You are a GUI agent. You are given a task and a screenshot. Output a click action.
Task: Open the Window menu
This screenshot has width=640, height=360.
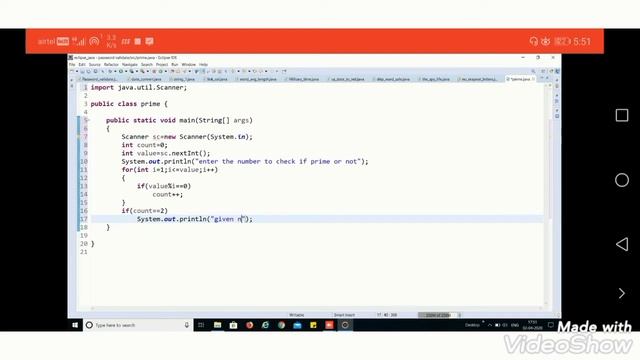[x=189, y=64]
